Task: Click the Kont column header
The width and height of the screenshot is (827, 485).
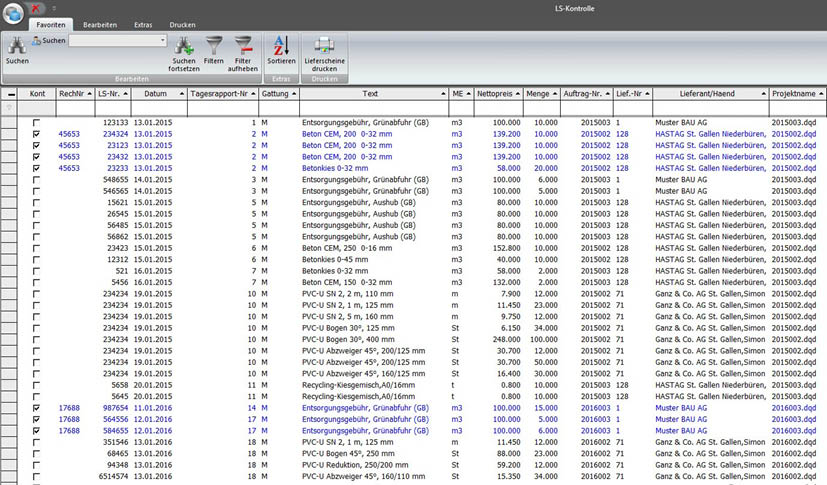Action: point(37,94)
